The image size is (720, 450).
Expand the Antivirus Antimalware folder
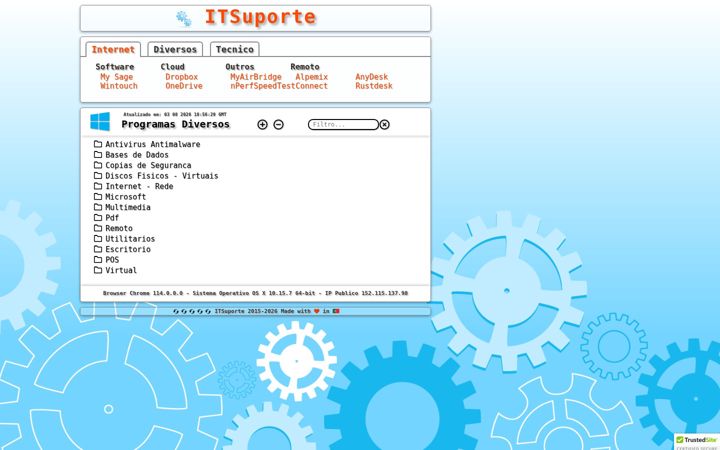pyautogui.click(x=153, y=144)
